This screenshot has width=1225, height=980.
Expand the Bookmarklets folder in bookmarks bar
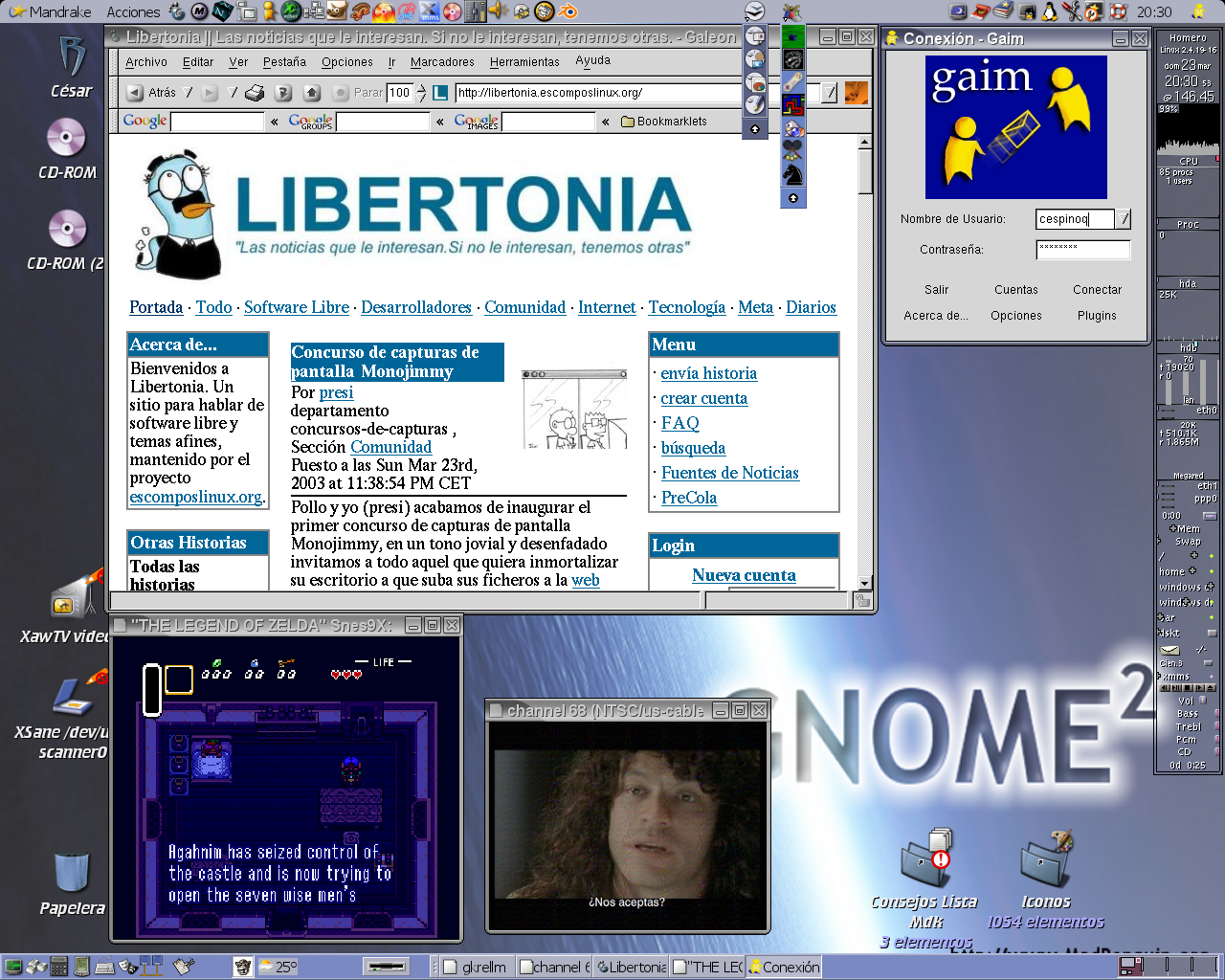[664, 122]
